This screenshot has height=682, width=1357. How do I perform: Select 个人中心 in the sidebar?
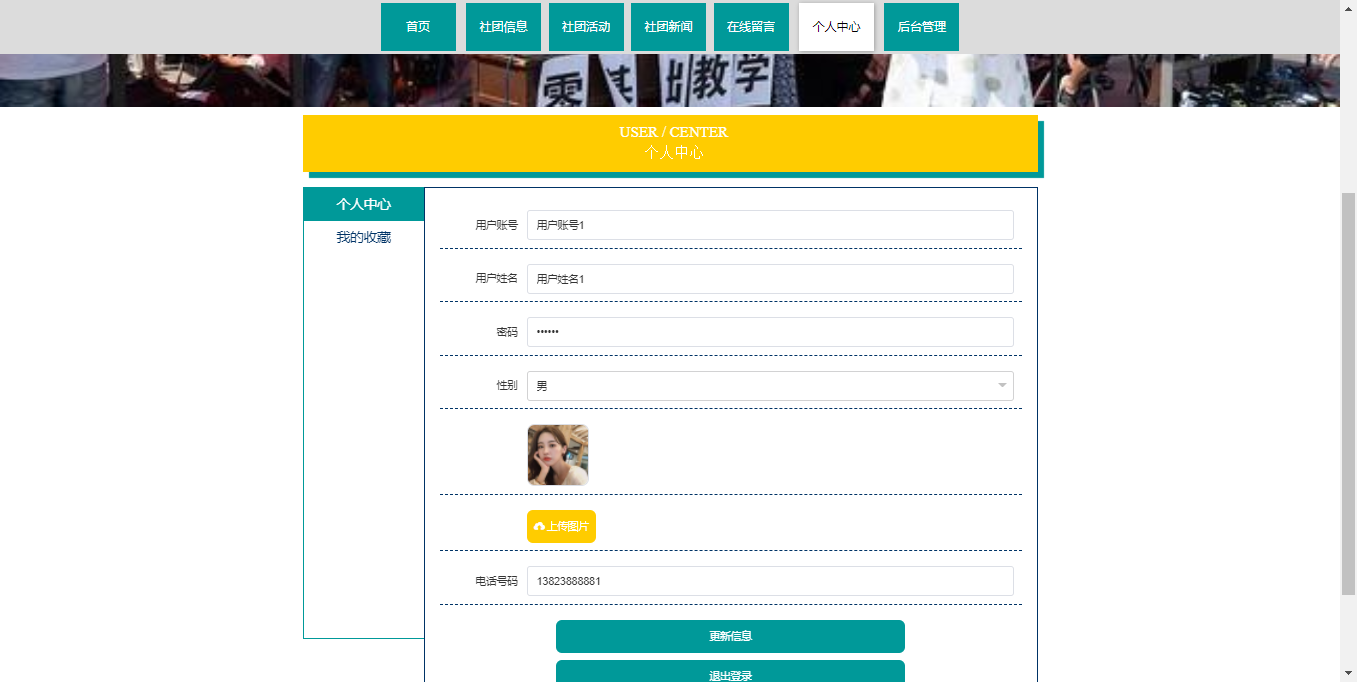pos(364,204)
